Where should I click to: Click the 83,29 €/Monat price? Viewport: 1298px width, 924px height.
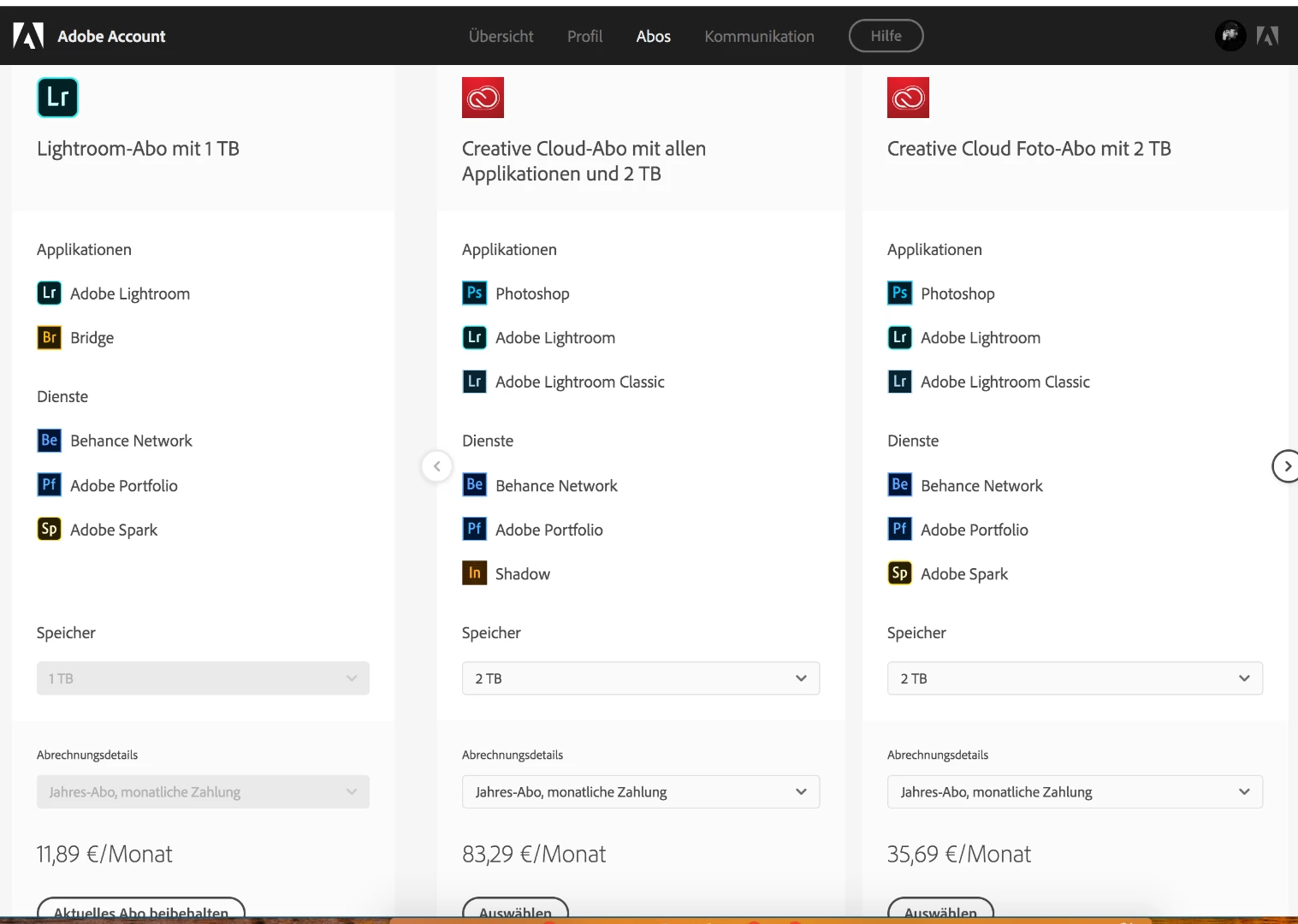[534, 854]
